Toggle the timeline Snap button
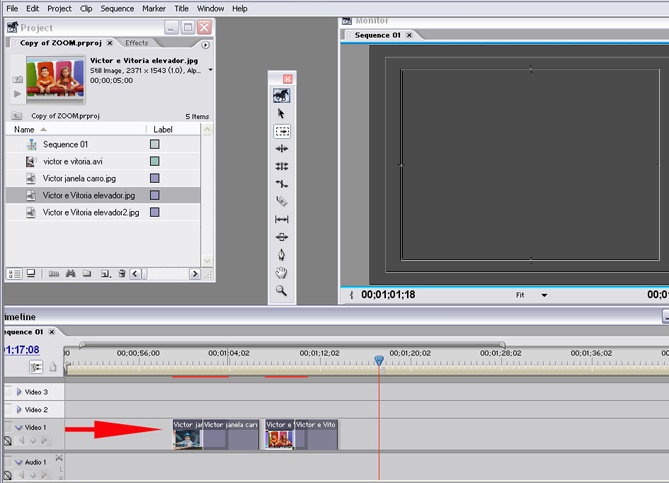The width and height of the screenshot is (669, 483). (36, 367)
